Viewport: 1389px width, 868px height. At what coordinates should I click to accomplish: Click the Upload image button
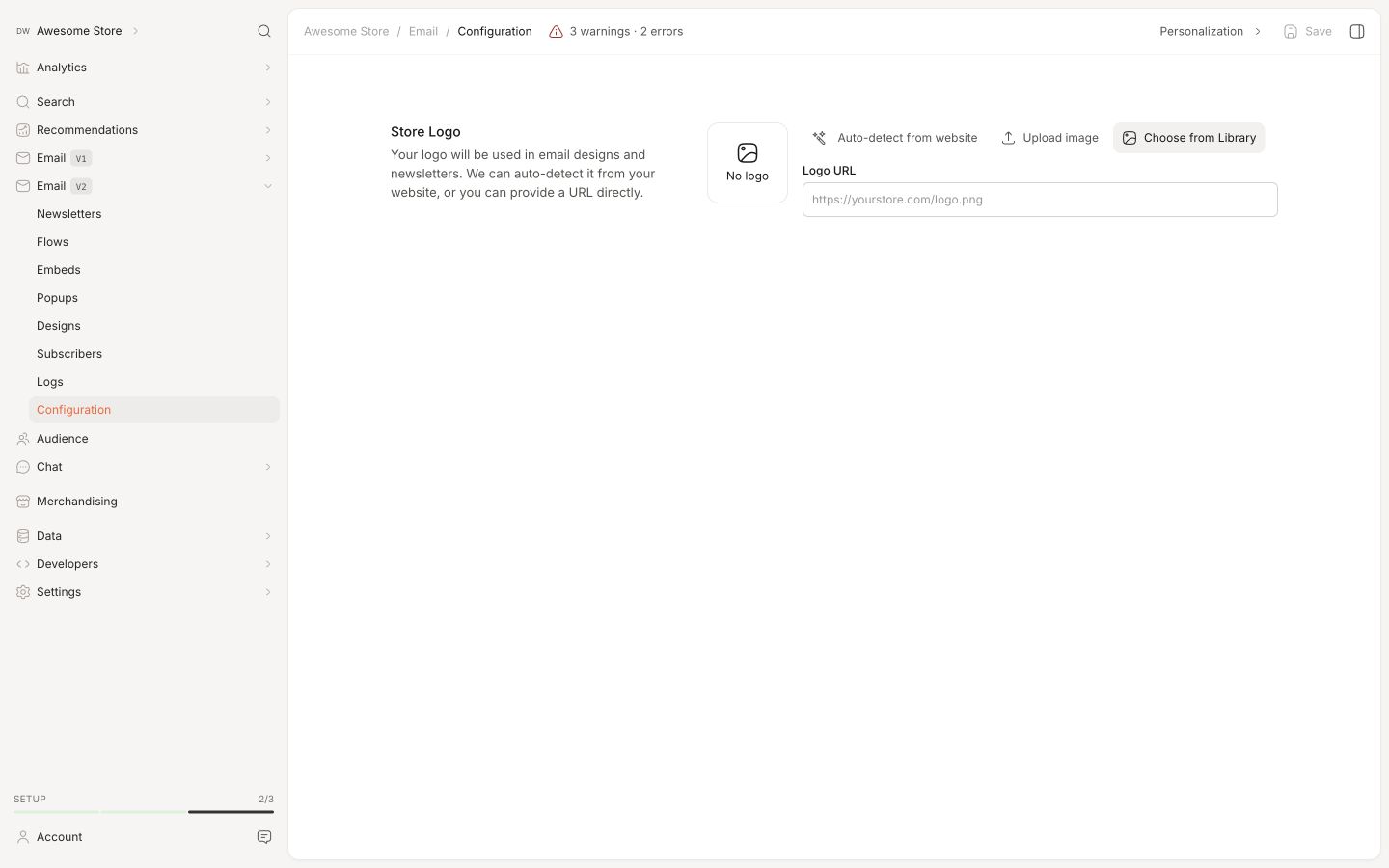pos(1049,138)
